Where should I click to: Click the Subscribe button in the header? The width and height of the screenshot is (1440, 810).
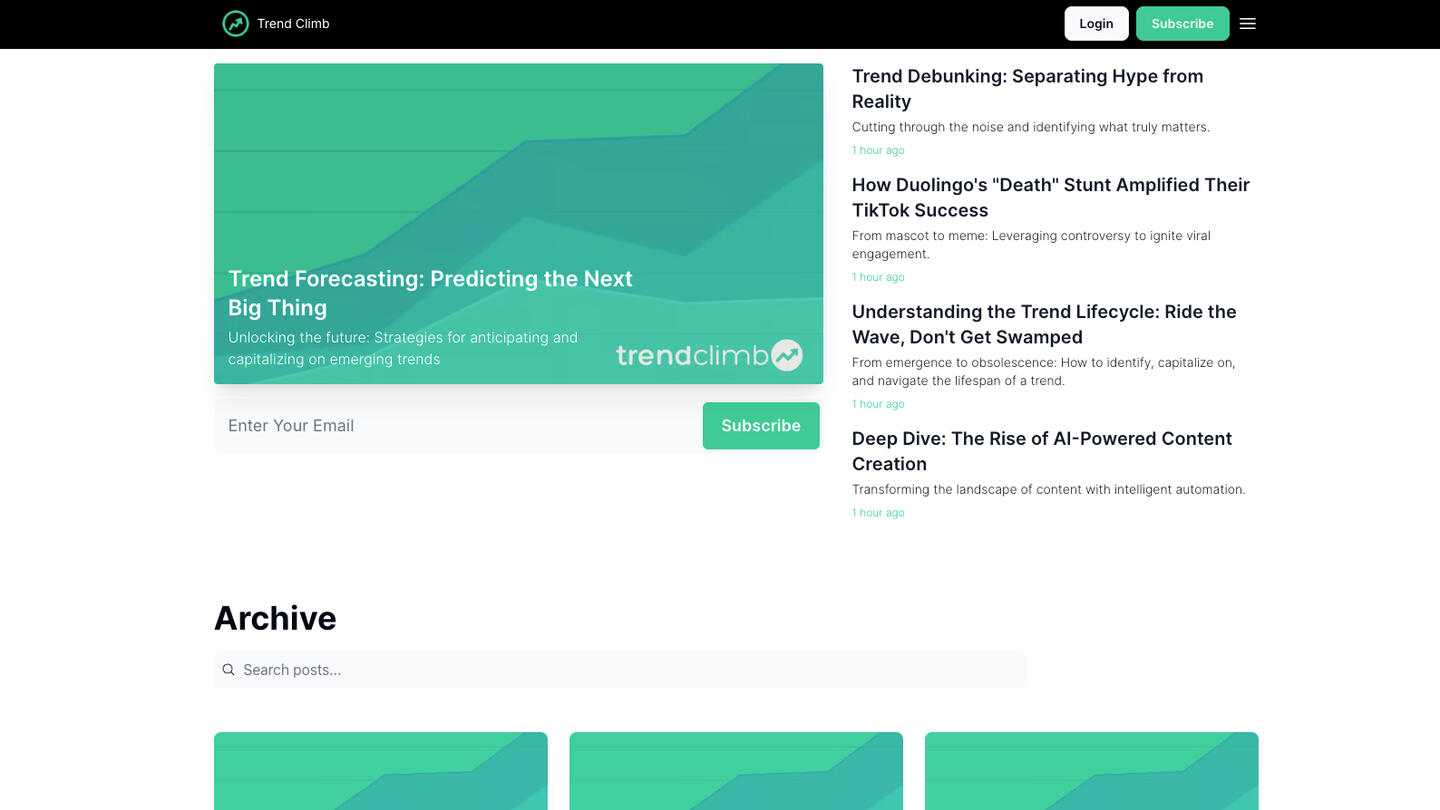click(1182, 24)
